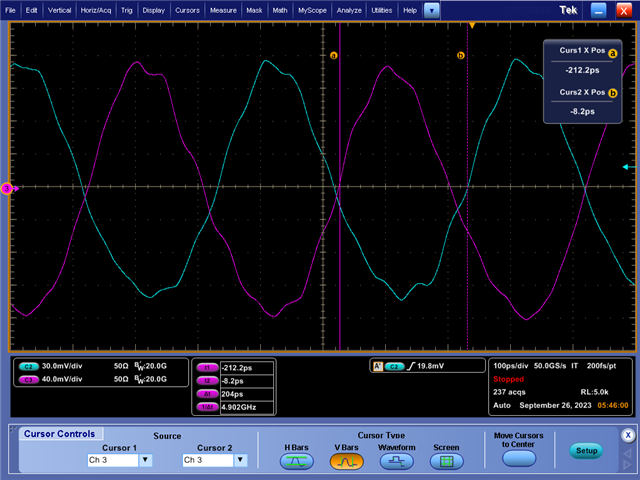This screenshot has width=640, height=480.
Task: Close the Cursor Controls panel
Action: click(x=627, y=435)
